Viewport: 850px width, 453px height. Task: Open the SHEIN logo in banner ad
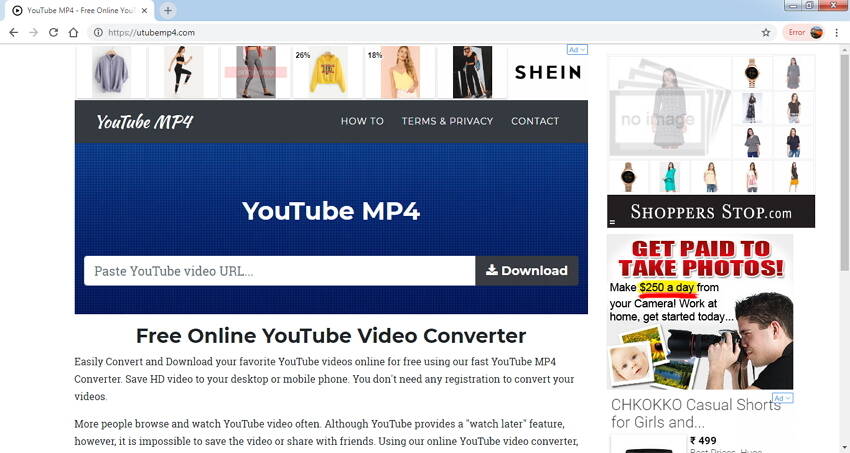548,72
